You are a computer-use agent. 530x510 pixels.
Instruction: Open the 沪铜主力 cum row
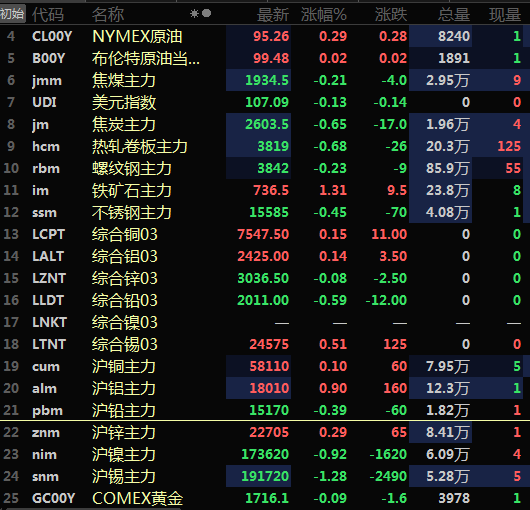coord(265,366)
